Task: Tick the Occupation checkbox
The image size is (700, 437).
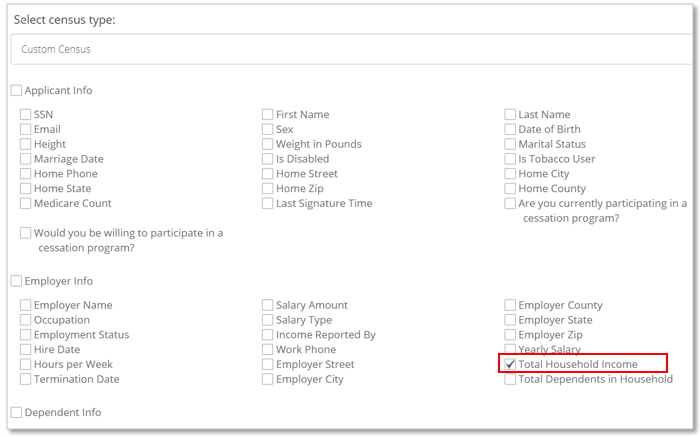Action: (x=25, y=320)
